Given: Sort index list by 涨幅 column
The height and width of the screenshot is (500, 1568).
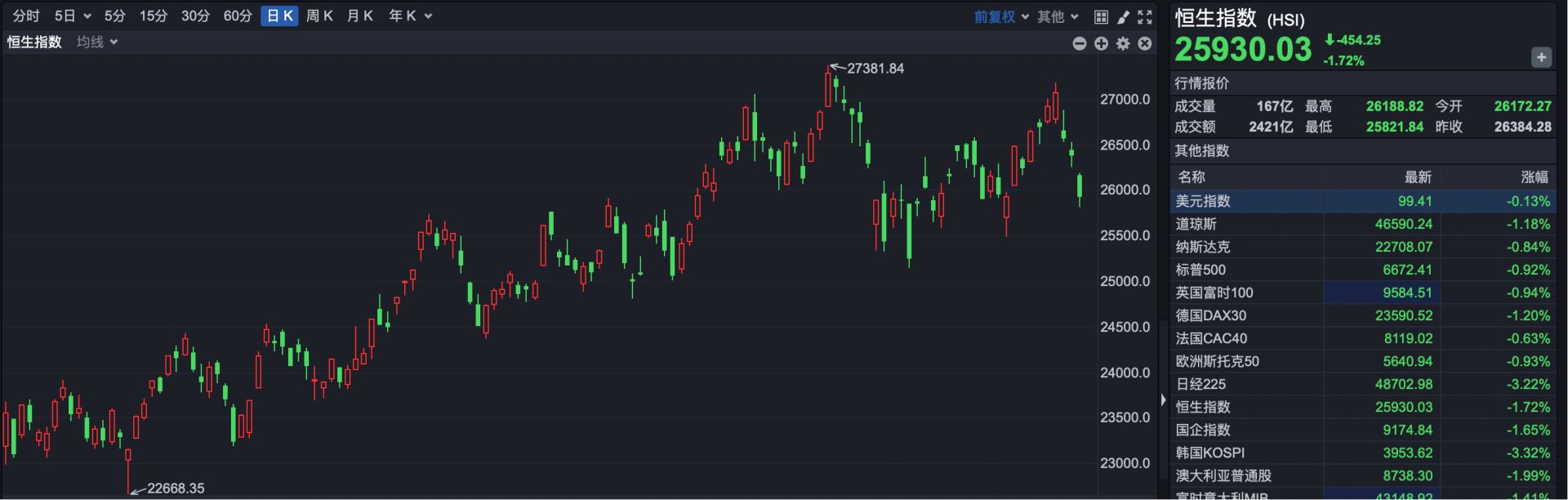Looking at the screenshot, I should pyautogui.click(x=1534, y=176).
